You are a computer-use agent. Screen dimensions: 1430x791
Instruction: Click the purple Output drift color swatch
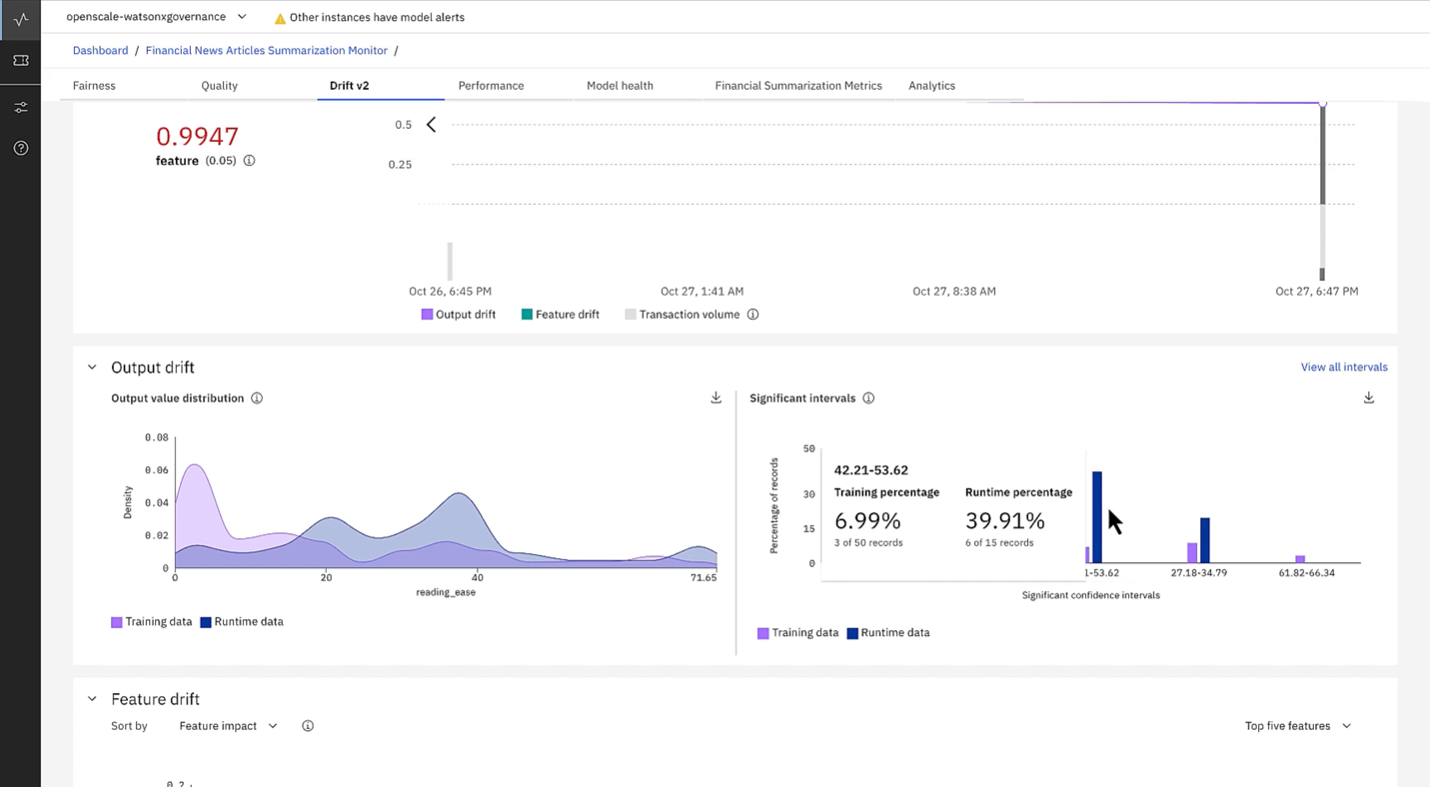point(426,314)
